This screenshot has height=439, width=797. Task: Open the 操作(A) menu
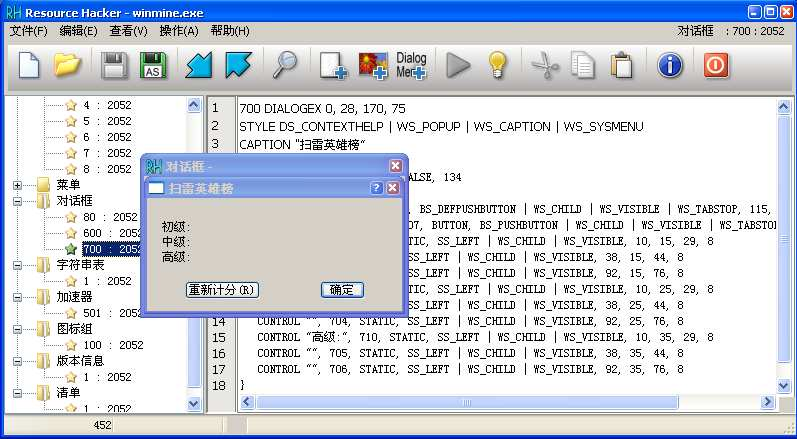coord(179,31)
